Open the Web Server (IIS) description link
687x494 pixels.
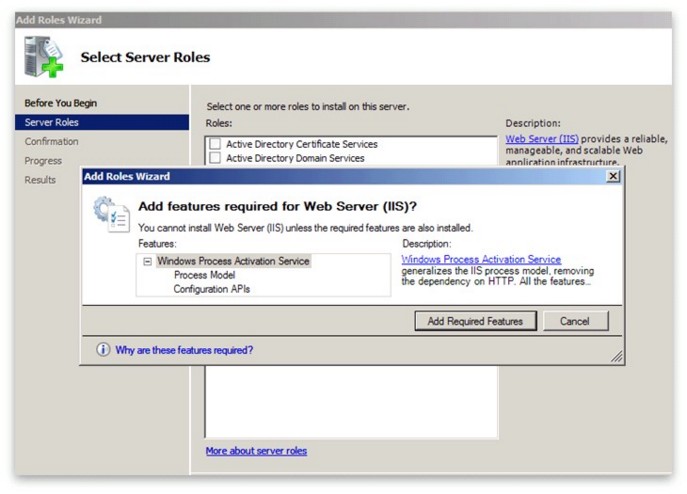pos(542,139)
